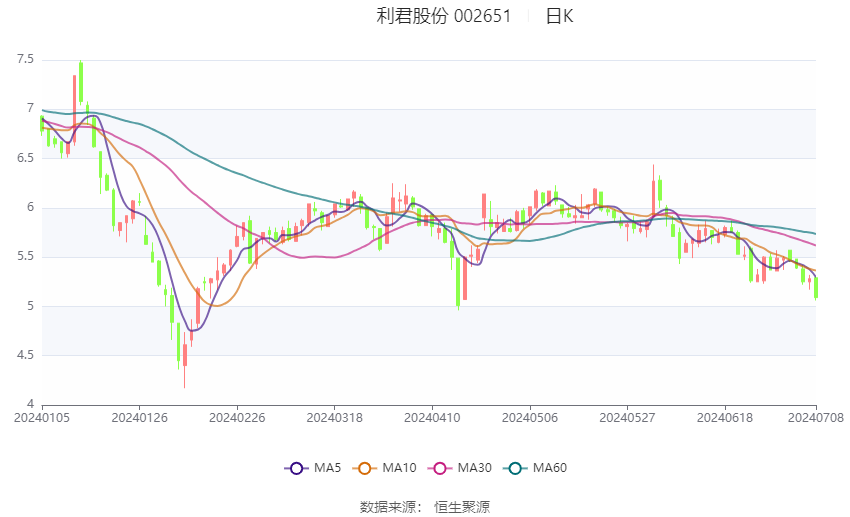Click the 恒生聚源 data source text
The height and width of the screenshot is (517, 850).
[x=462, y=507]
